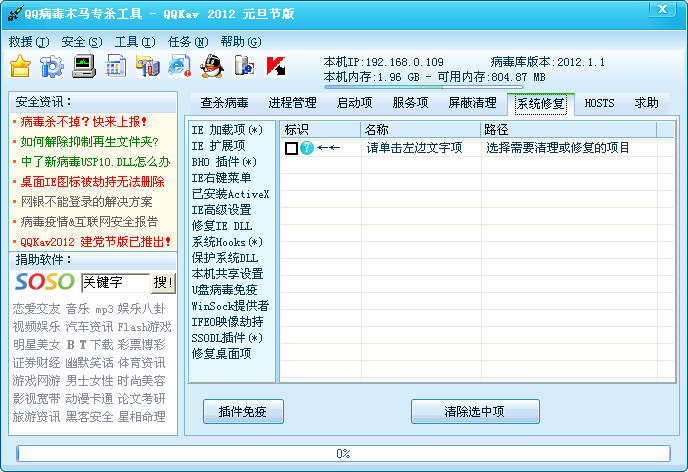The width and height of the screenshot is (688, 472).
Task: Select IE 扩展项 in the repair list
Action: pyautogui.click(x=219, y=146)
